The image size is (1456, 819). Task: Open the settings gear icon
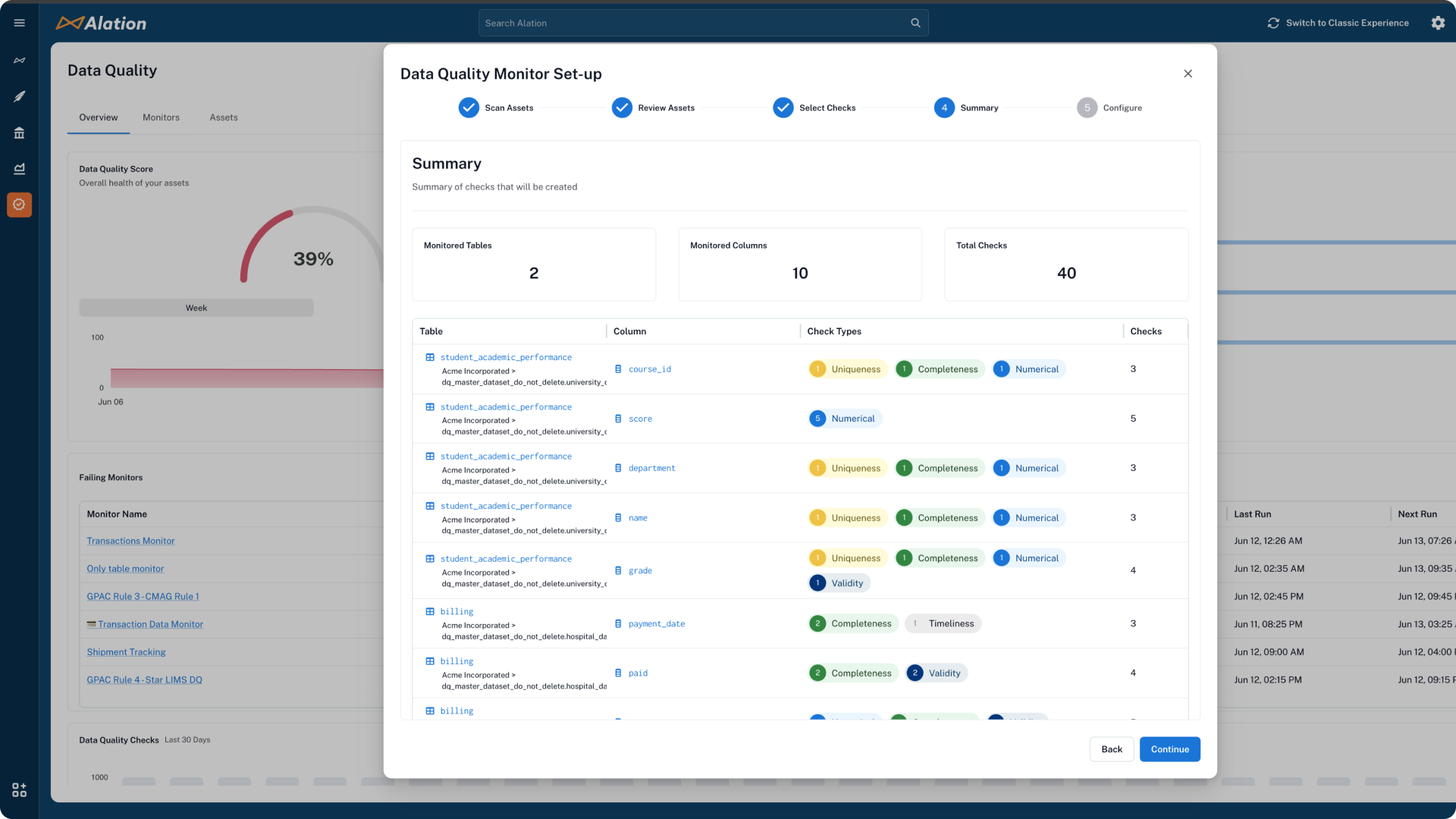pyautogui.click(x=1438, y=23)
